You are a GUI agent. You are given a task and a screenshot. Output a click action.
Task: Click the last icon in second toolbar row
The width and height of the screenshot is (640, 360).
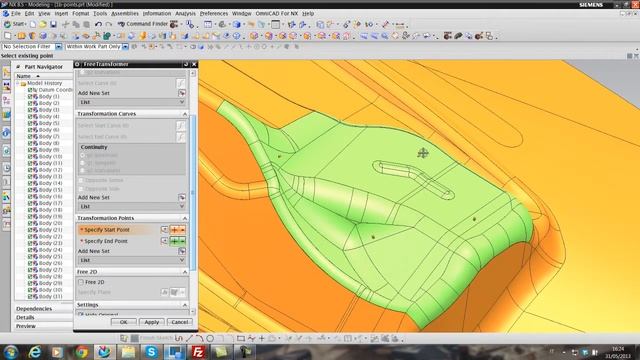[x=489, y=36]
